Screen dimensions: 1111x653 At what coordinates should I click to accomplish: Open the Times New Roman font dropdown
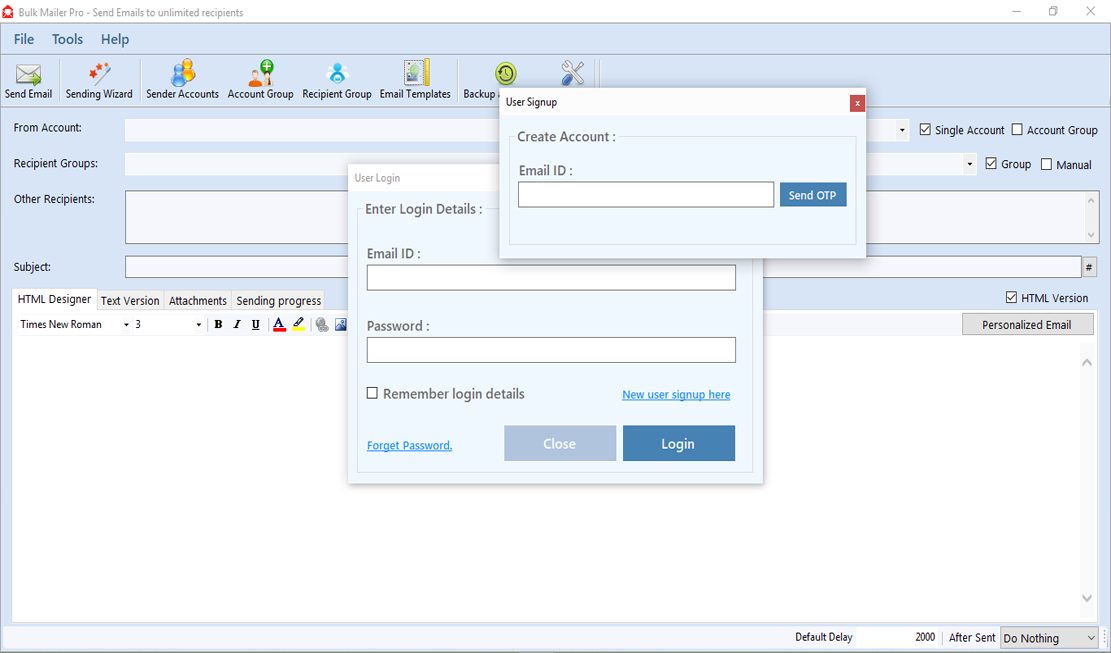pyautogui.click(x=126, y=324)
